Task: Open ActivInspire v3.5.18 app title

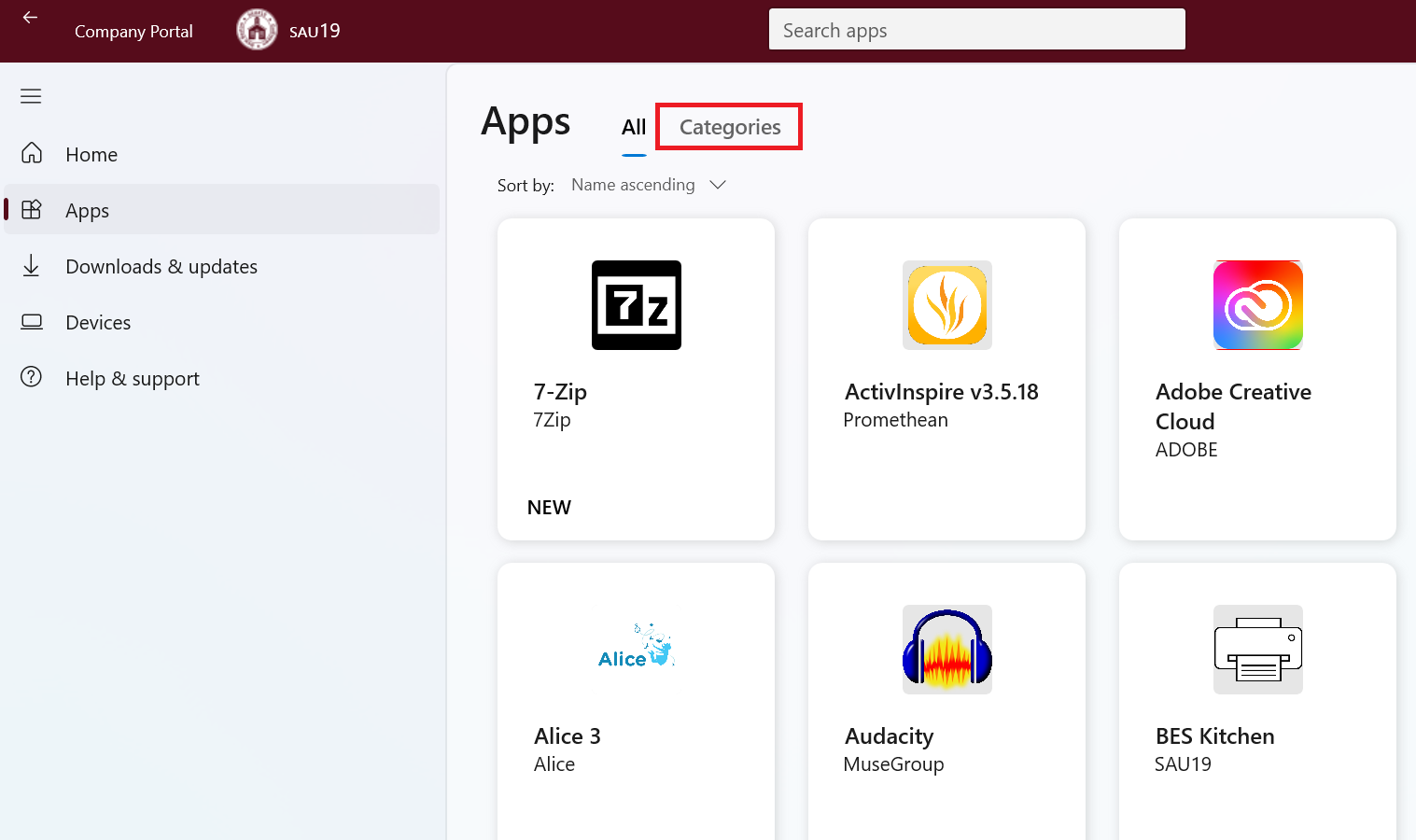Action: coord(941,392)
